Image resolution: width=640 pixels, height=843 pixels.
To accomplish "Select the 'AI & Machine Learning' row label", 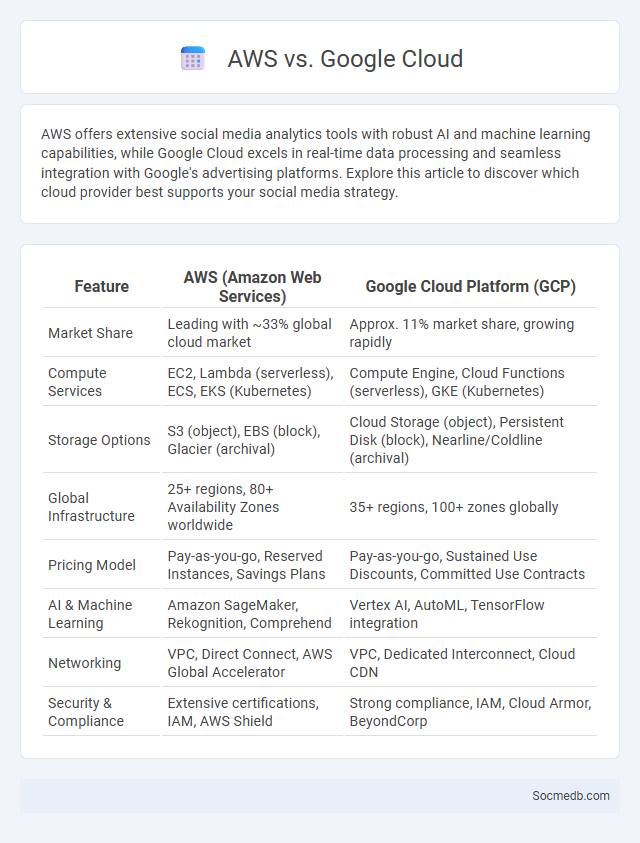I will coord(90,614).
